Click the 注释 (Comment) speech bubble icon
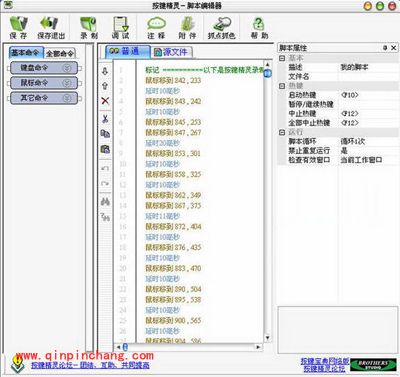The image size is (400, 377). 156,27
